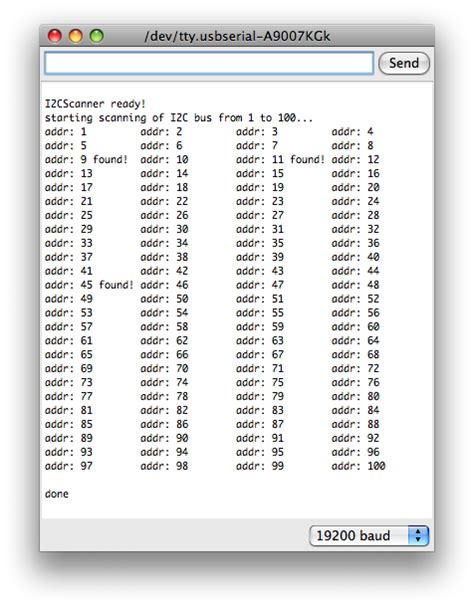Click the 'addr: 20' entry
Image resolution: width=474 pixels, height=606 pixels.
tap(355, 187)
